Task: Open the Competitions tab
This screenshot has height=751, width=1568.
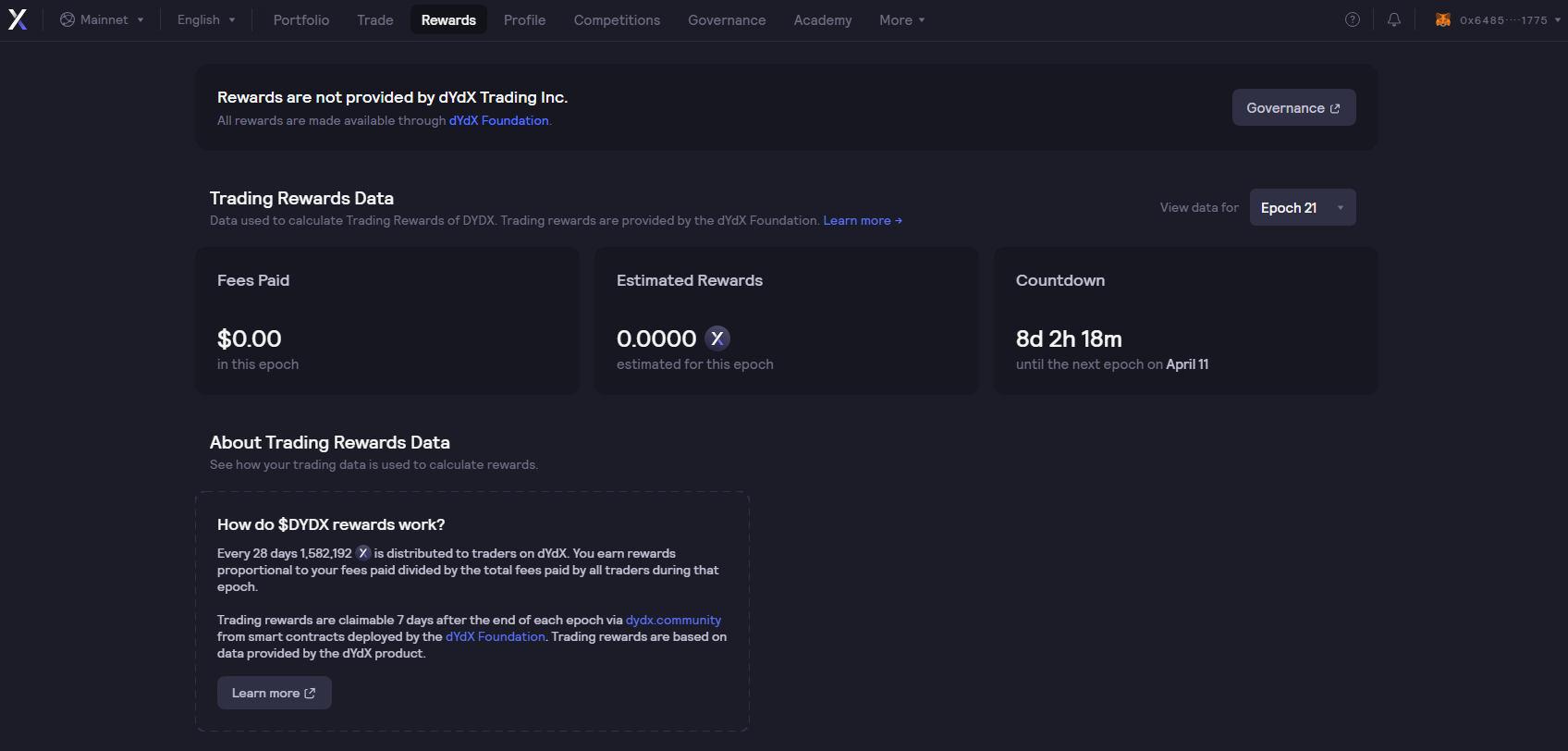Action: click(617, 19)
